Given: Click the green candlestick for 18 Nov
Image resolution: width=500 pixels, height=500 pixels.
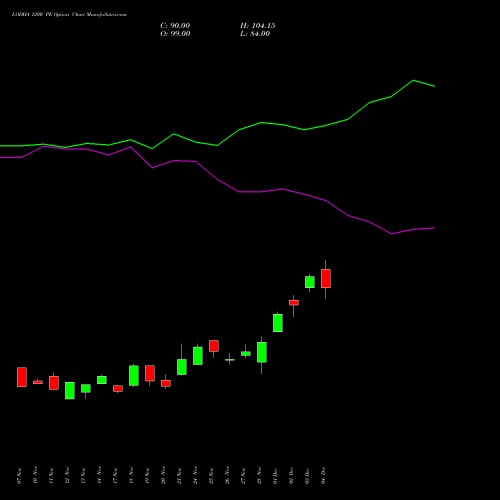Looking at the screenshot, I should click(x=134, y=376).
